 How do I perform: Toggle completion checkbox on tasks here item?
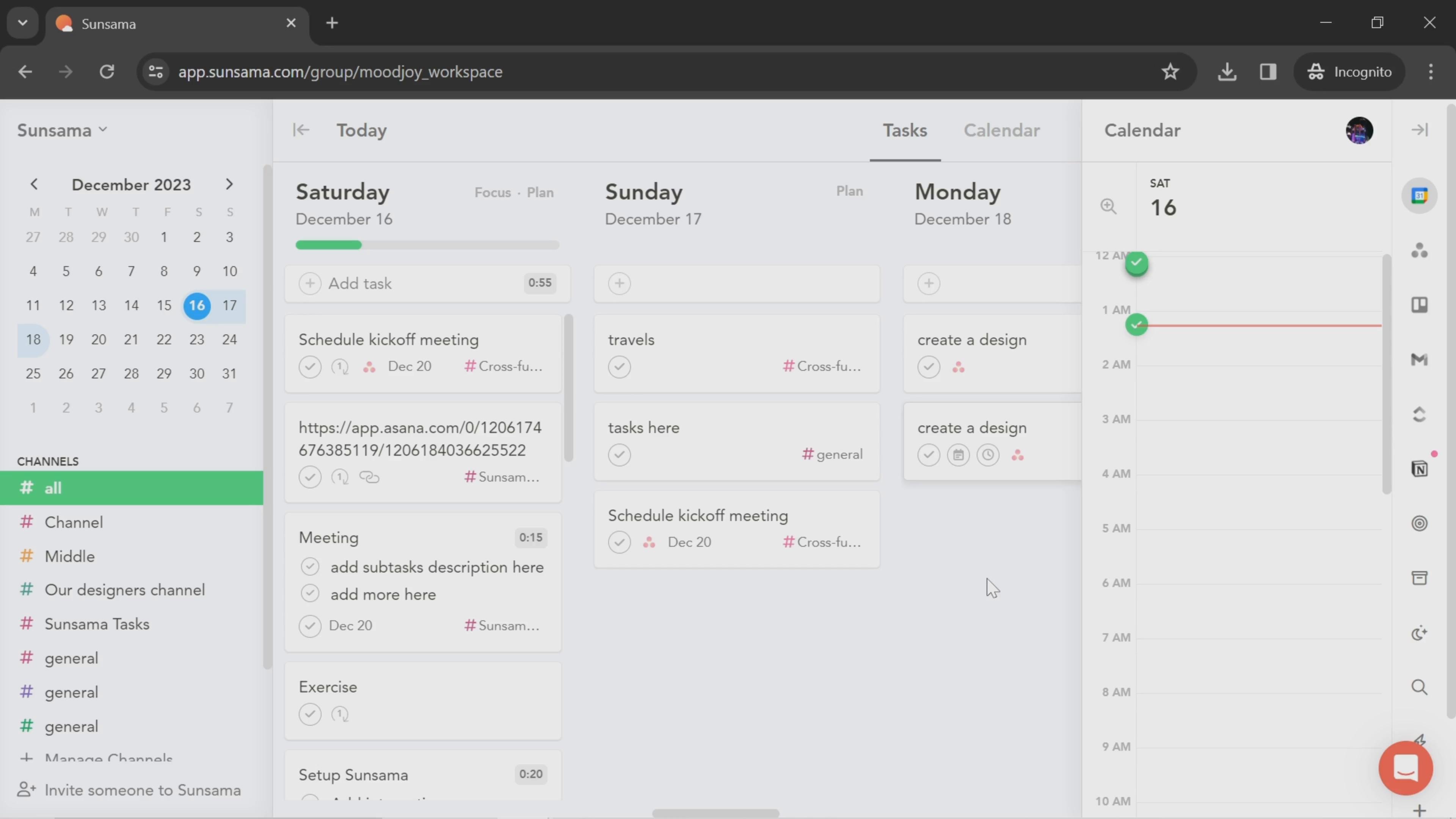[x=619, y=454]
